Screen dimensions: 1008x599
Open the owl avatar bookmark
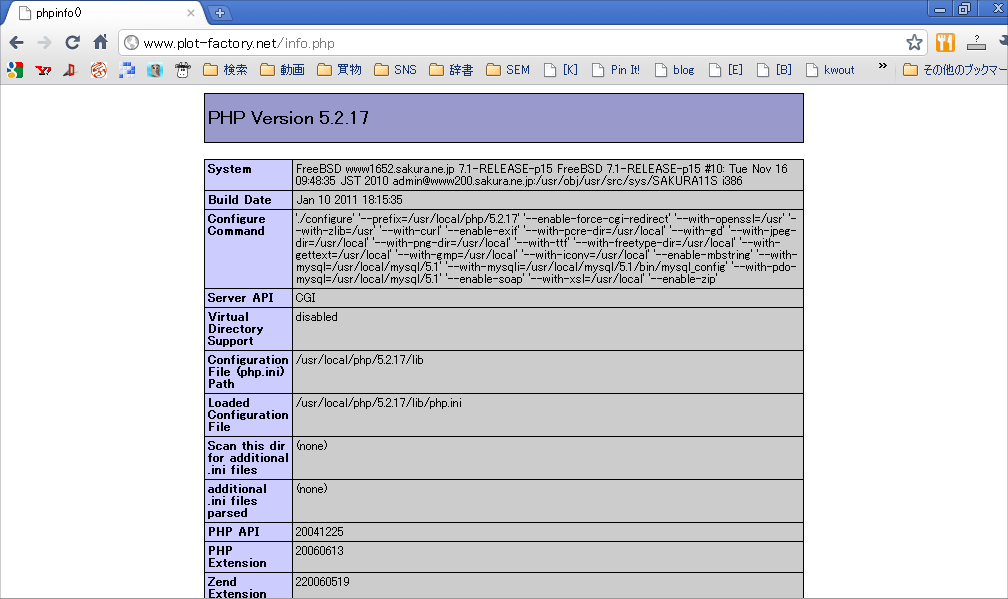coord(154,70)
